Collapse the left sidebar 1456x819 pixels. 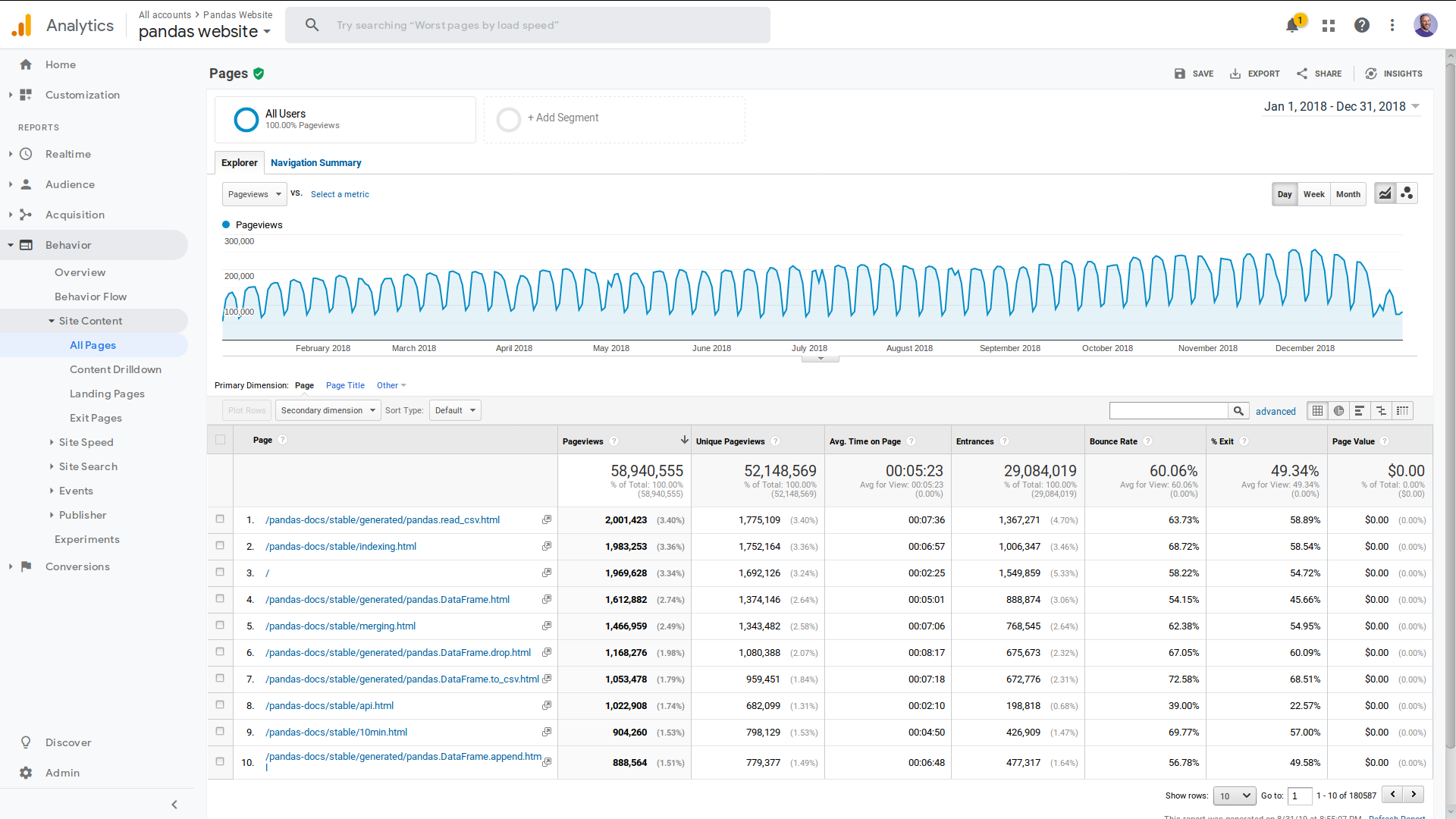[x=174, y=805]
